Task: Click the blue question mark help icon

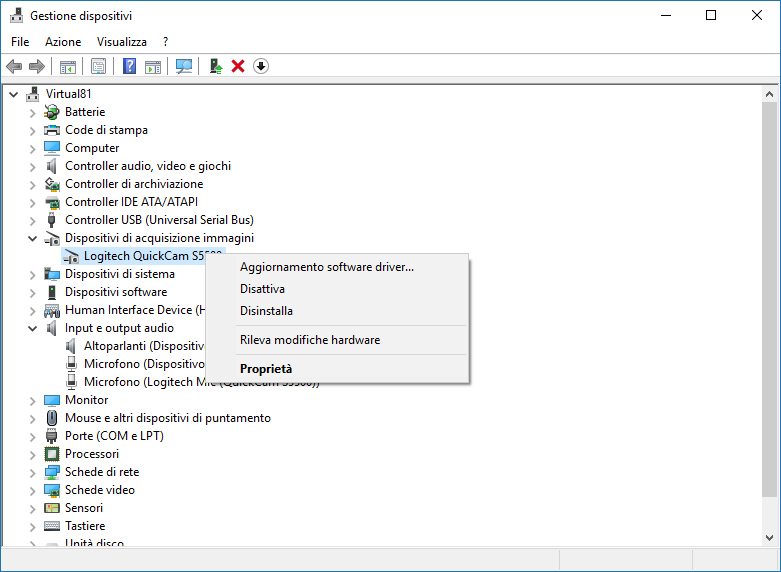Action: [x=129, y=66]
